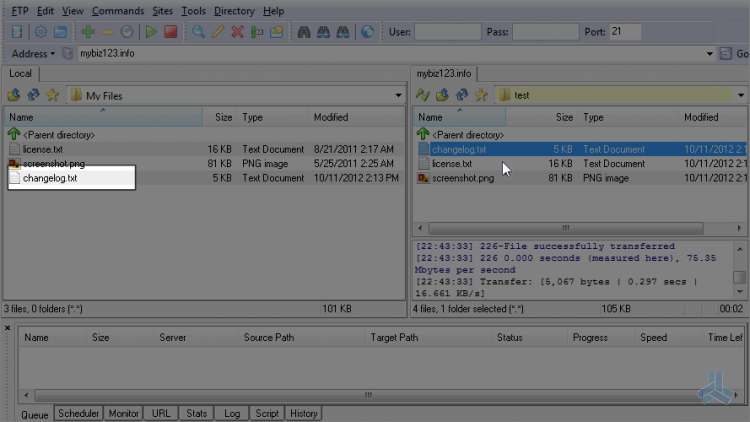Click the User input field

pyautogui.click(x=448, y=32)
